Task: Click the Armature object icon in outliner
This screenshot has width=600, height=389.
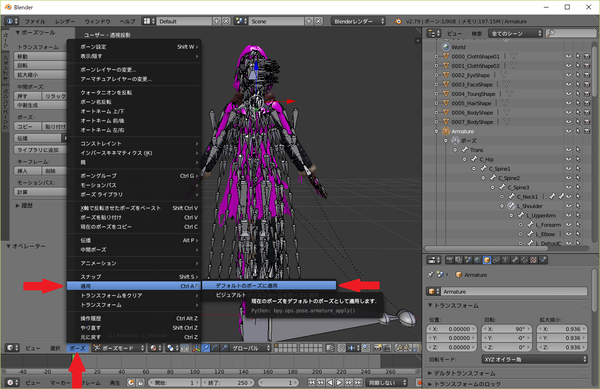Action: 446,131
